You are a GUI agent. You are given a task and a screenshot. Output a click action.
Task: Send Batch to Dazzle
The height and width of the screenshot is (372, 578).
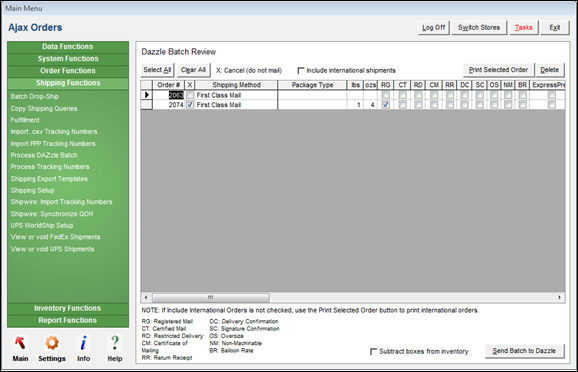(x=524, y=351)
